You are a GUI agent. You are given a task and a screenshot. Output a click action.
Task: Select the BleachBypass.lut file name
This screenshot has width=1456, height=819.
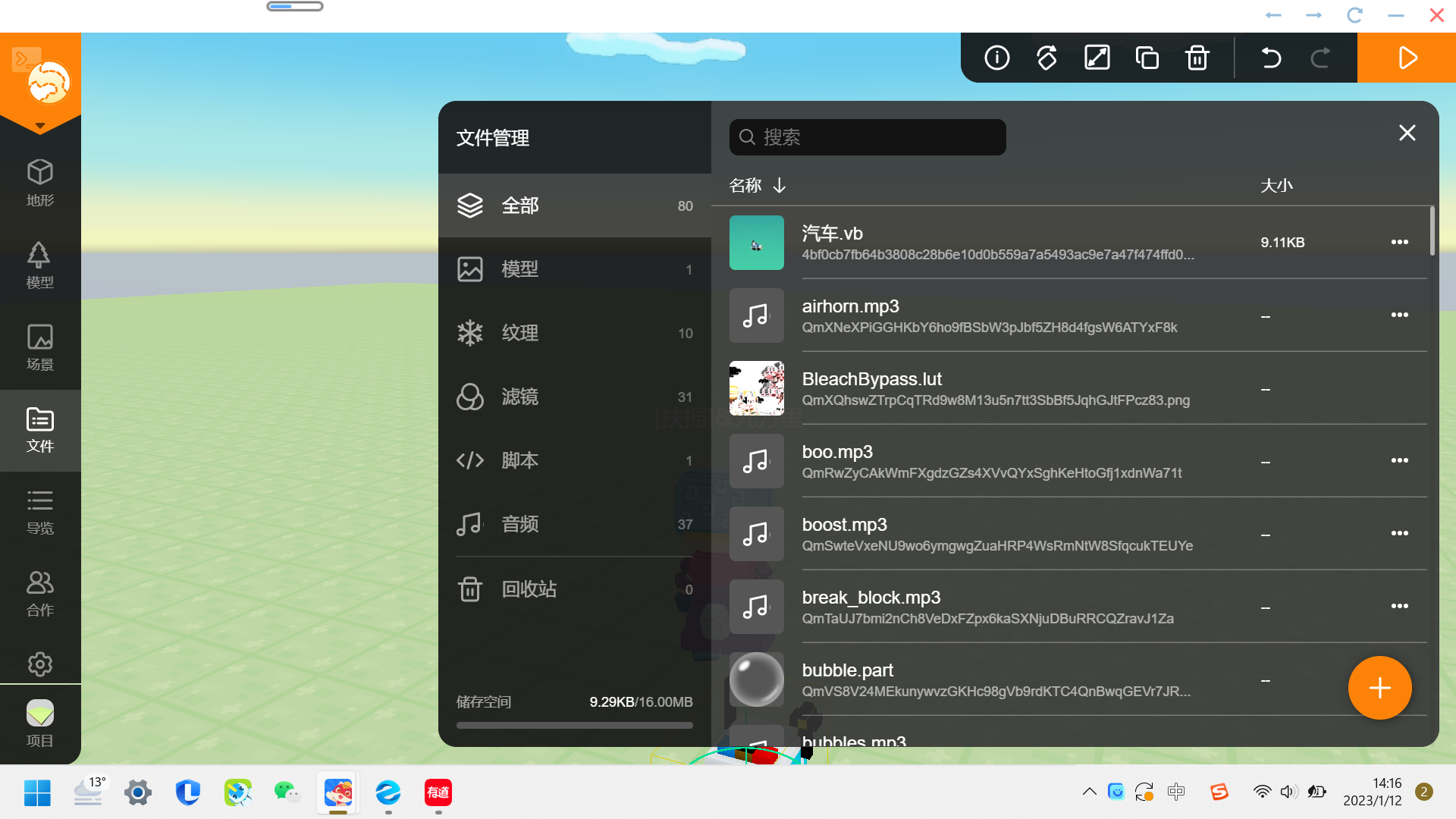coord(872,379)
